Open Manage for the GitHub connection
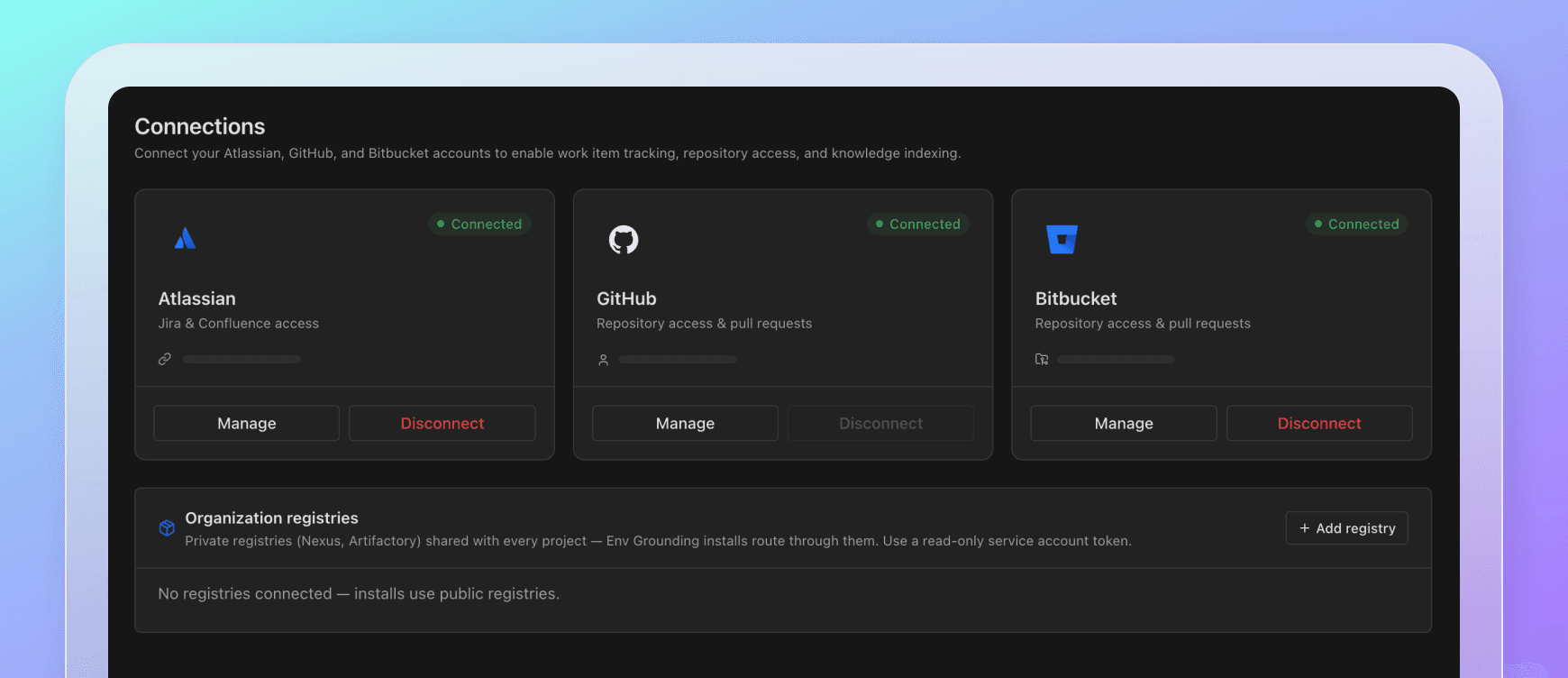The height and width of the screenshot is (678, 1568). (x=685, y=423)
